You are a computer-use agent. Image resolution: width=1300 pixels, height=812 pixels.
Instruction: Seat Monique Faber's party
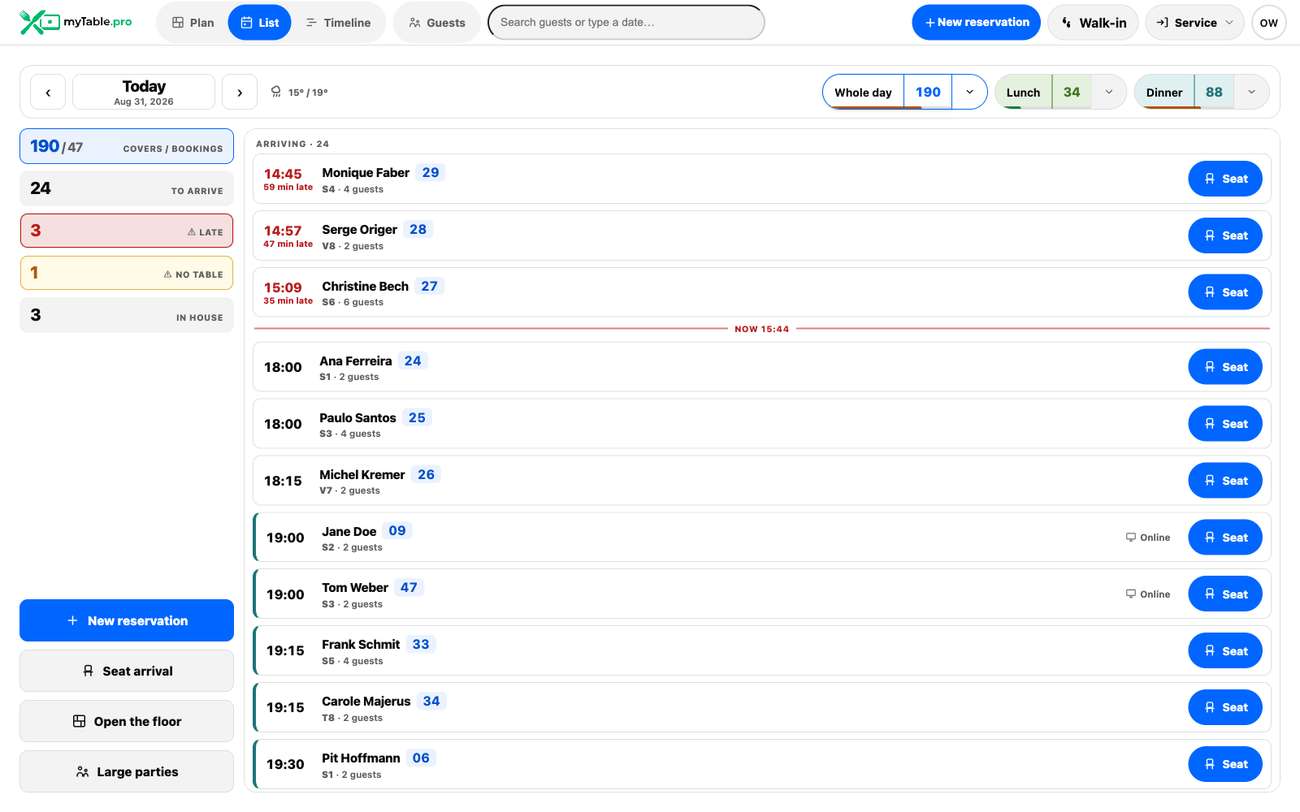1225,179
